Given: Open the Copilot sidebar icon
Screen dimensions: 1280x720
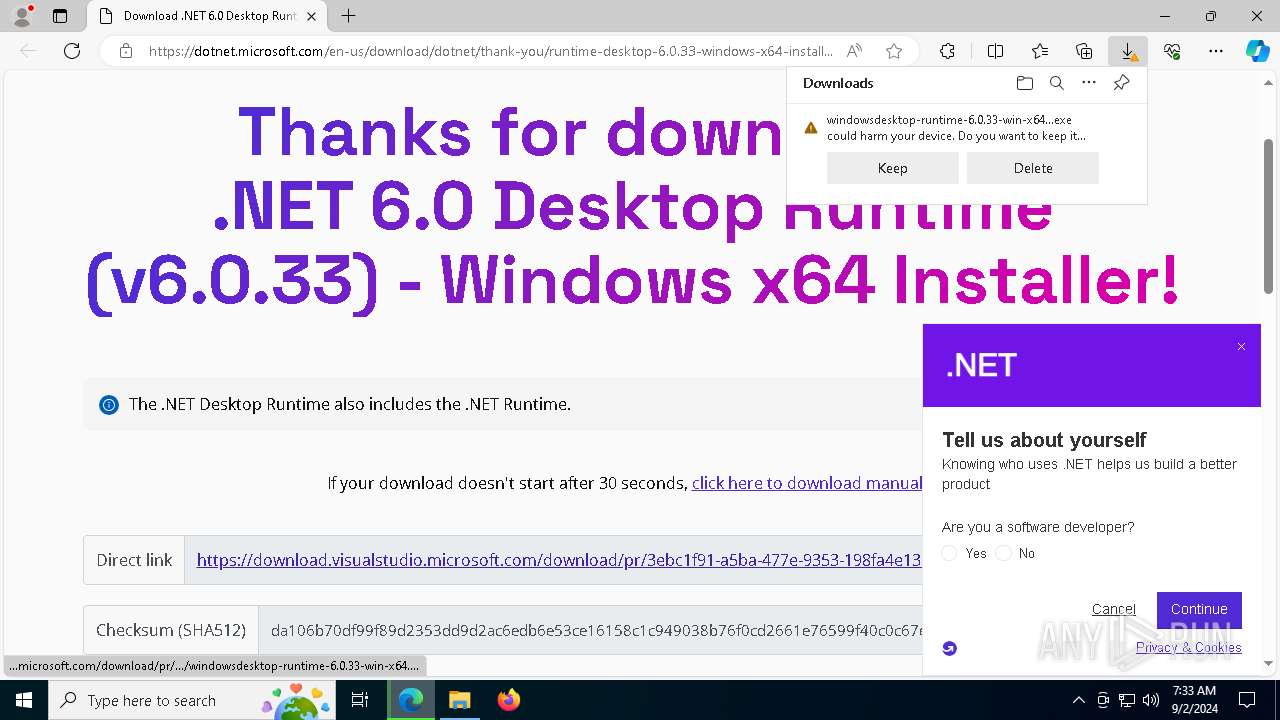Looking at the screenshot, I should point(1257,51).
